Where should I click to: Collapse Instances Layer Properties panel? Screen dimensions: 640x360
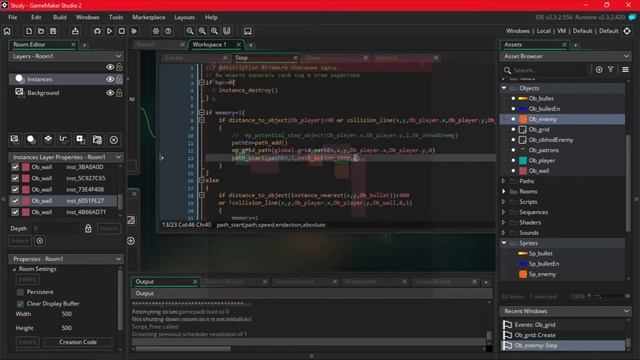[x=118, y=157]
